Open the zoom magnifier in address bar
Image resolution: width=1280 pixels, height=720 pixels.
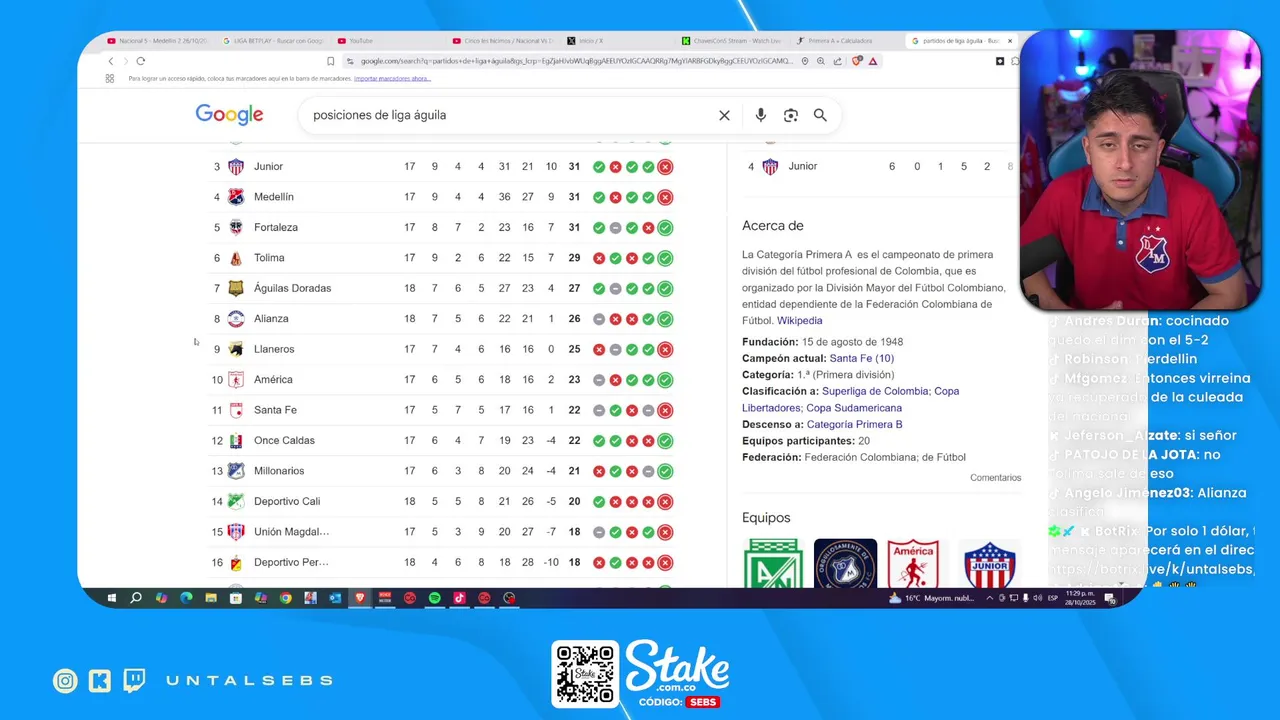(x=821, y=61)
